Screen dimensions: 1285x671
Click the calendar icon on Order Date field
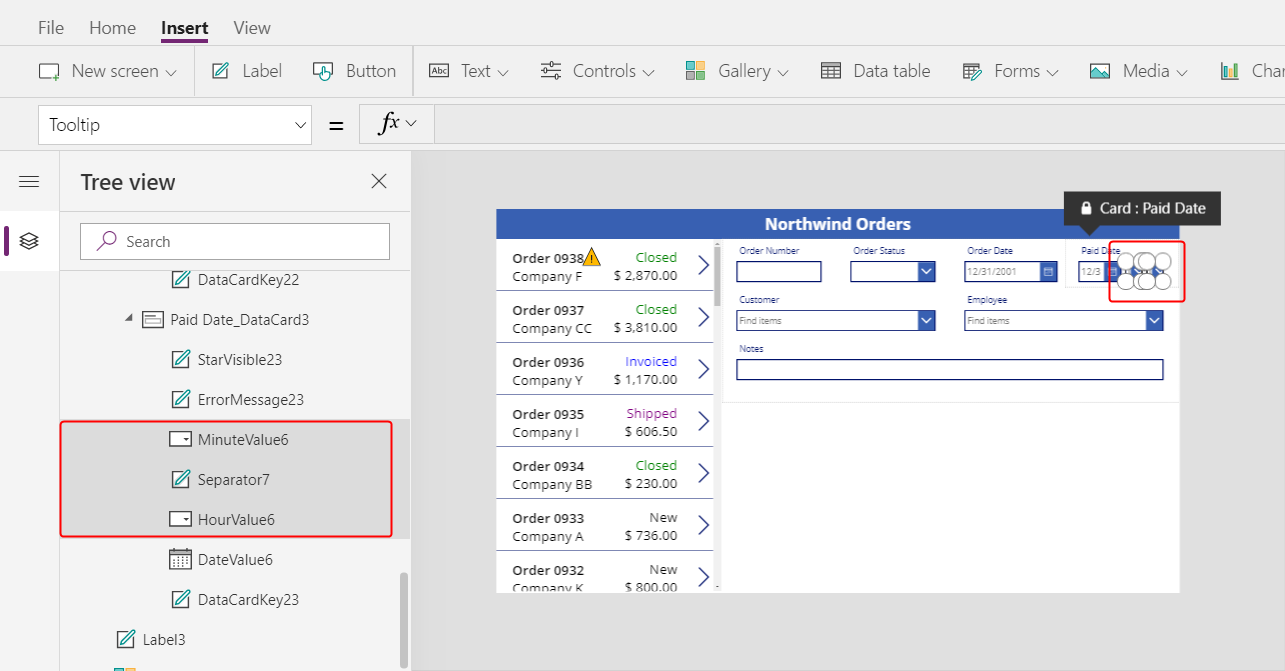tap(1048, 271)
